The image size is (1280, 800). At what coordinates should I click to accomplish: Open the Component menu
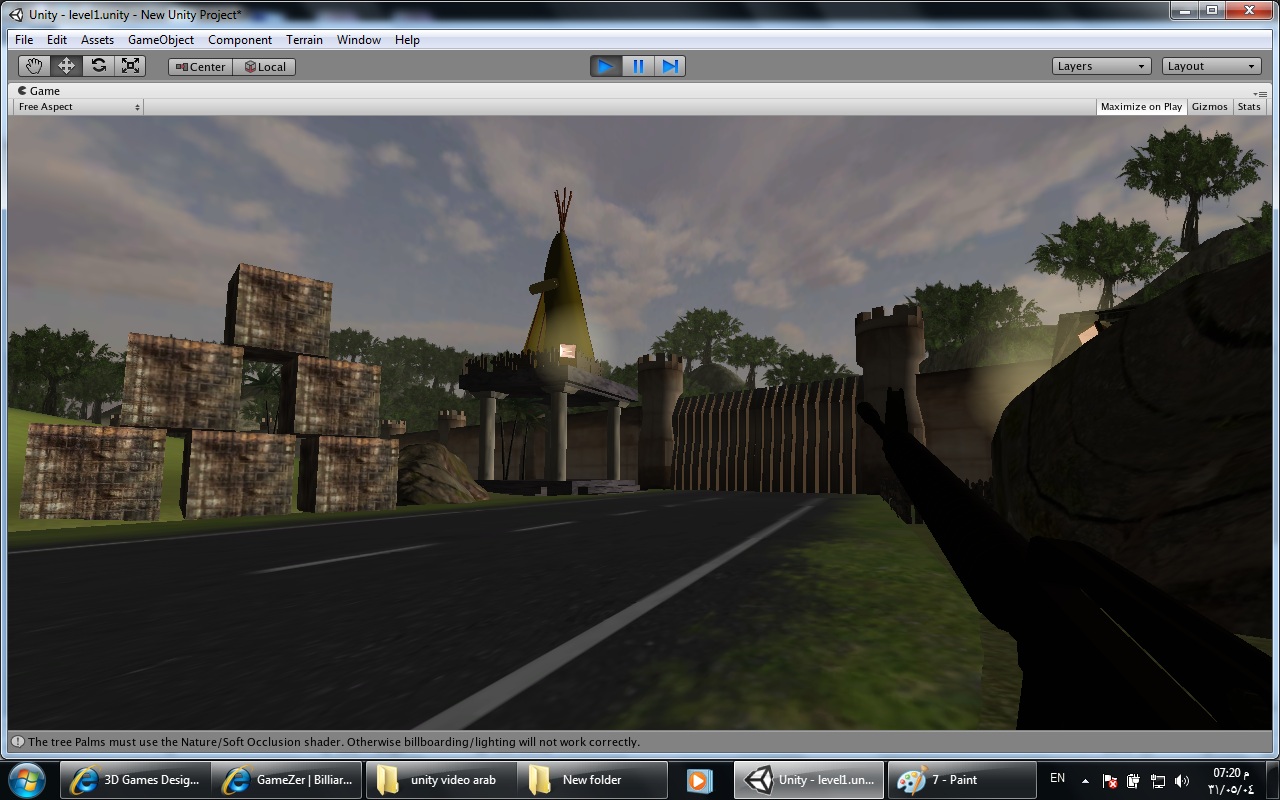click(240, 40)
